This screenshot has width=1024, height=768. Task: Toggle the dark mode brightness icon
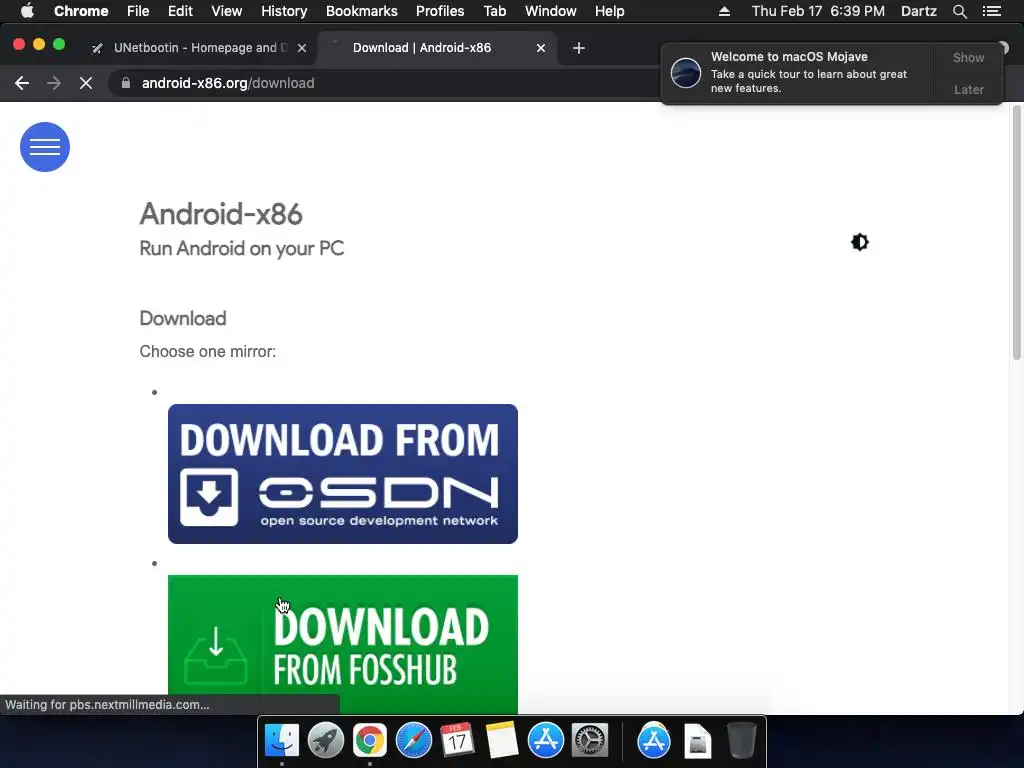[859, 242]
